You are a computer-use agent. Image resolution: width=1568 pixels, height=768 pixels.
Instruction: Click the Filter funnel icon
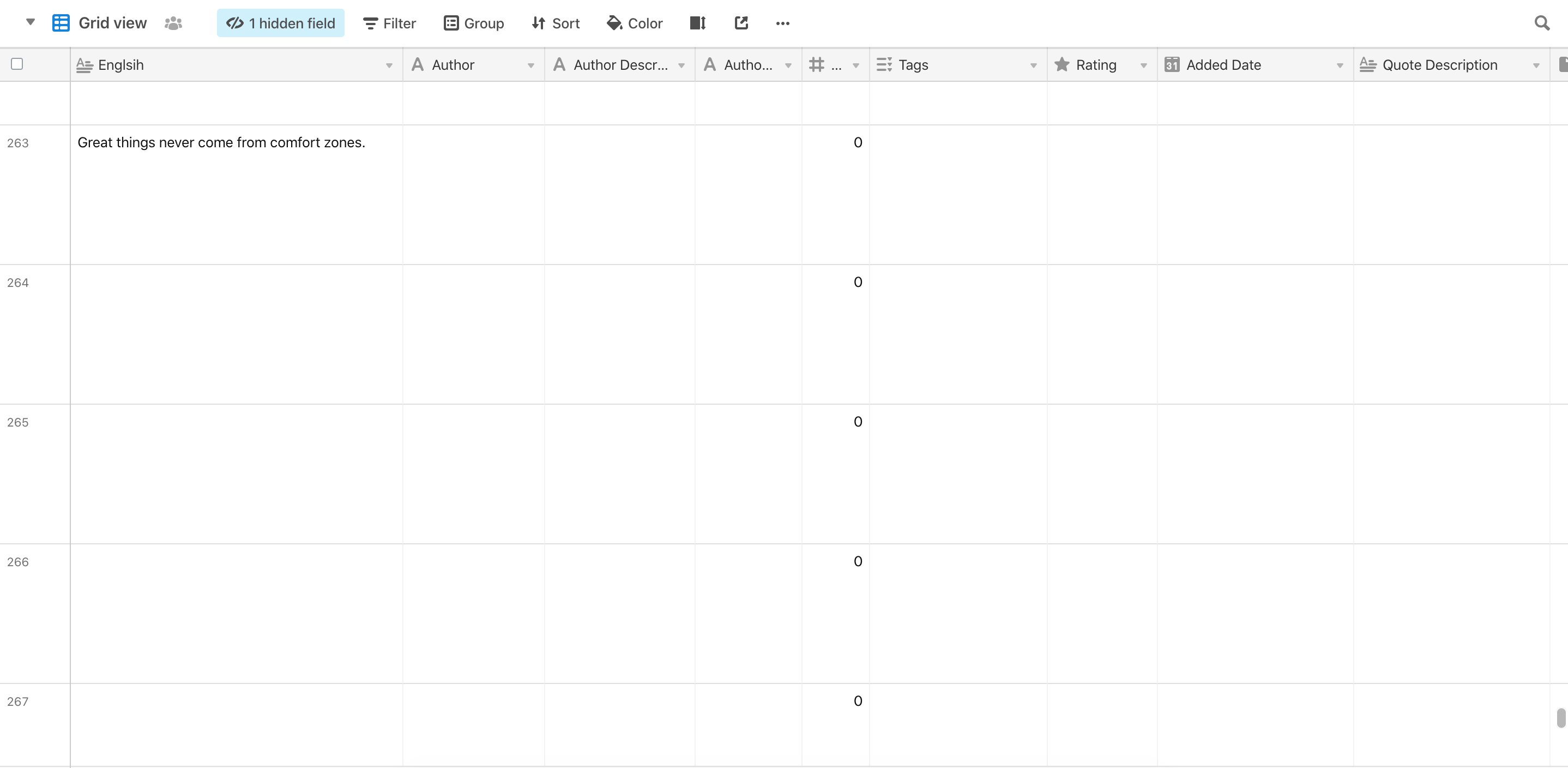tap(370, 24)
